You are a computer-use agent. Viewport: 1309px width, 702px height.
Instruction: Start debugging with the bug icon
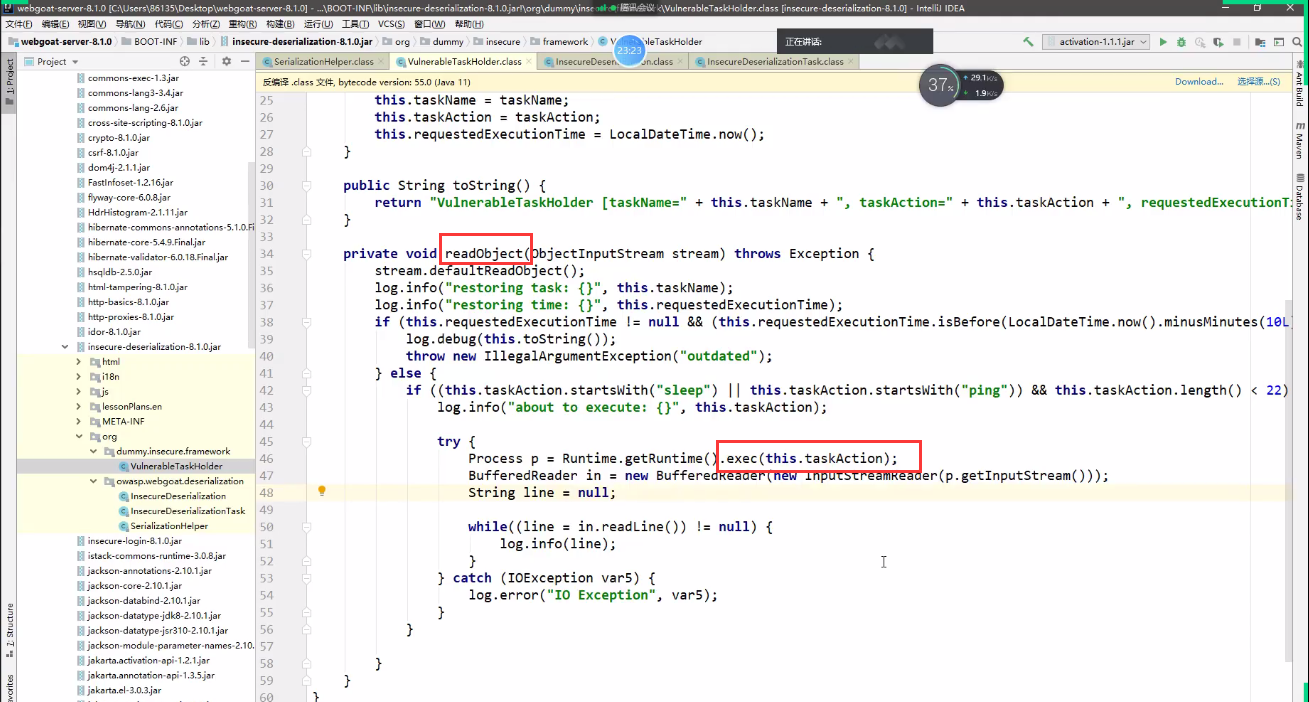1181,42
